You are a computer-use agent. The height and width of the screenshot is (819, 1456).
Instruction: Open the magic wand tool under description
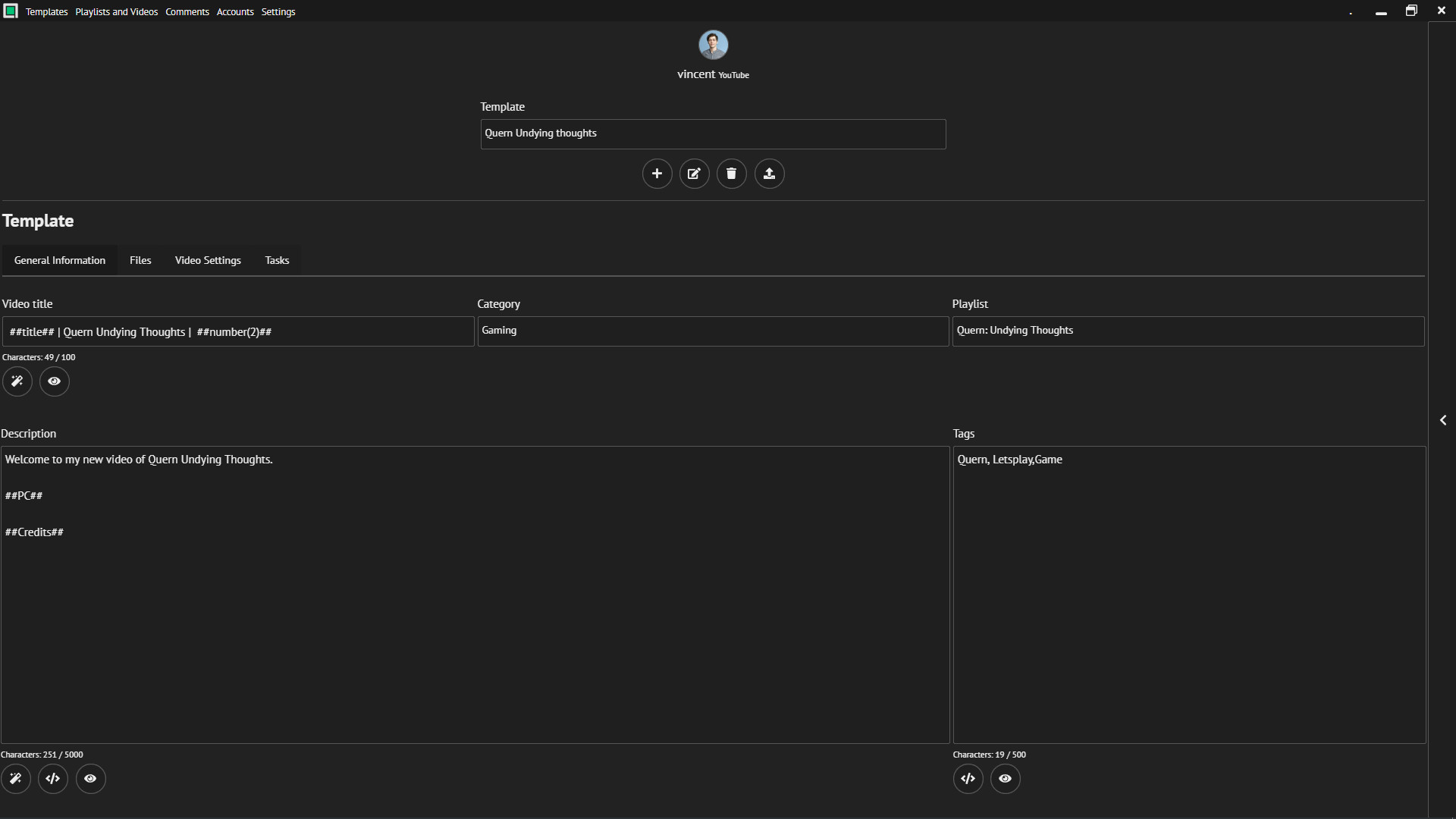pos(15,779)
